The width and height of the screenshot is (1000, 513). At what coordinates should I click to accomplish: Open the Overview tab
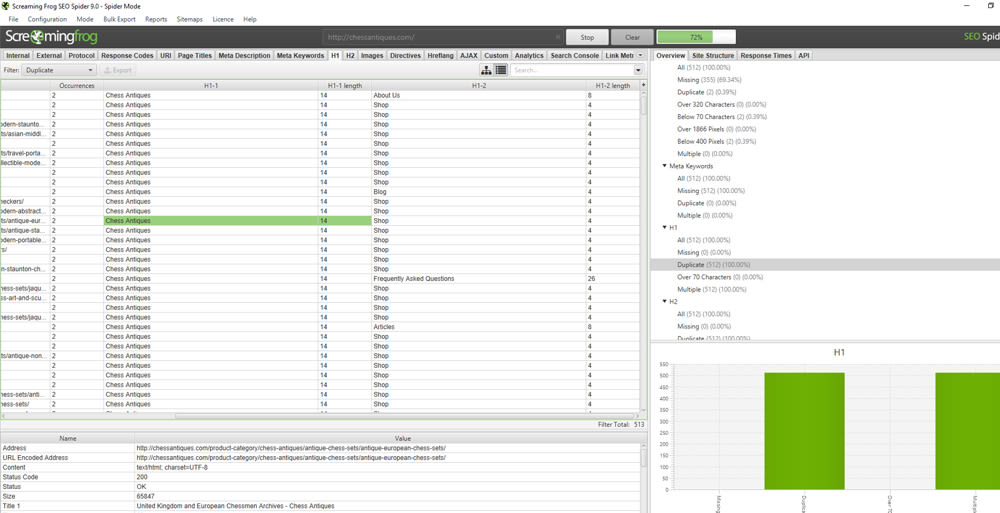point(670,56)
